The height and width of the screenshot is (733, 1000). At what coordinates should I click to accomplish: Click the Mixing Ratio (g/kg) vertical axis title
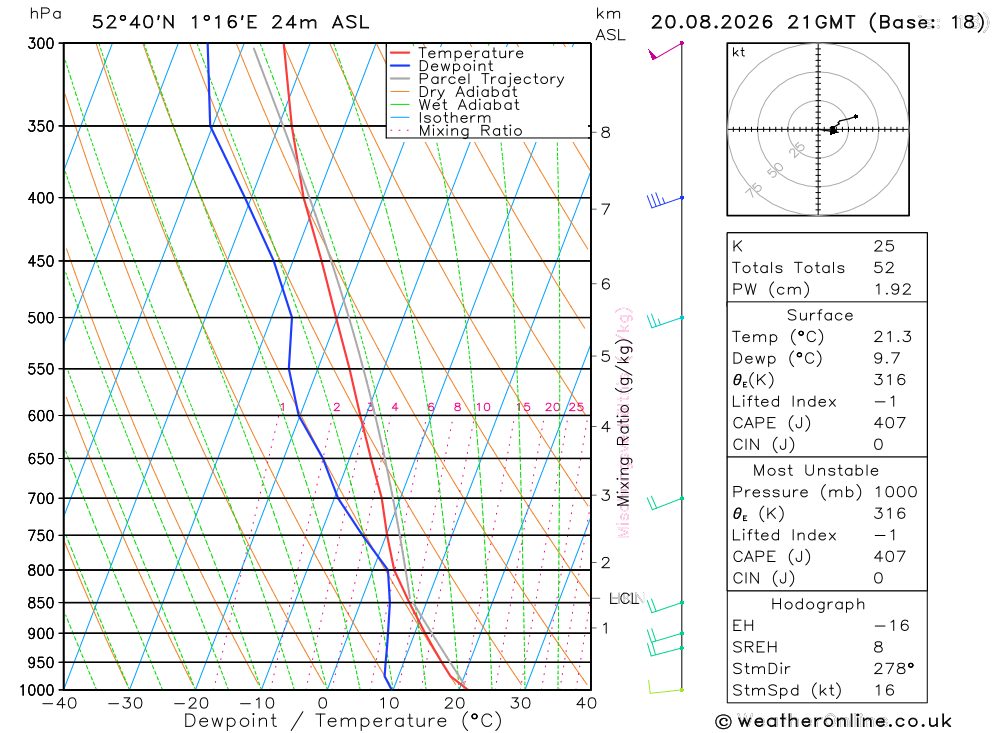pyautogui.click(x=623, y=423)
